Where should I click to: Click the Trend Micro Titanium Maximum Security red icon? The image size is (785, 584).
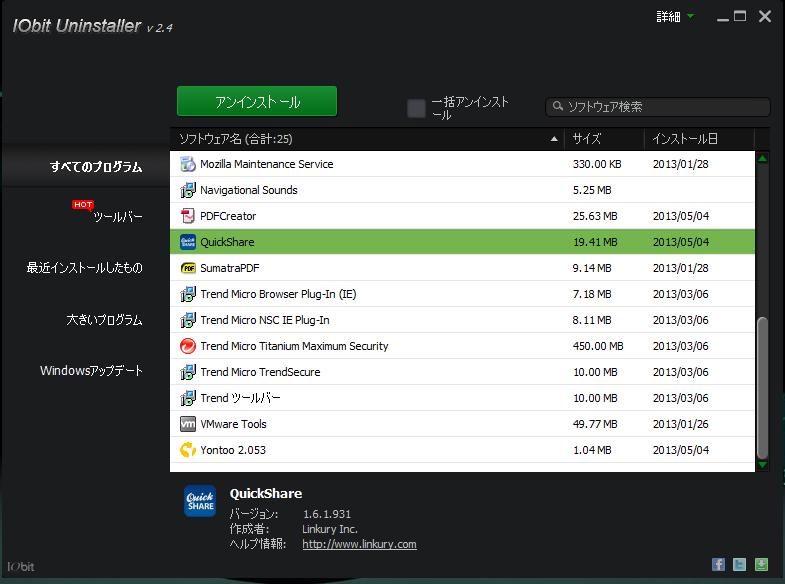click(188, 346)
